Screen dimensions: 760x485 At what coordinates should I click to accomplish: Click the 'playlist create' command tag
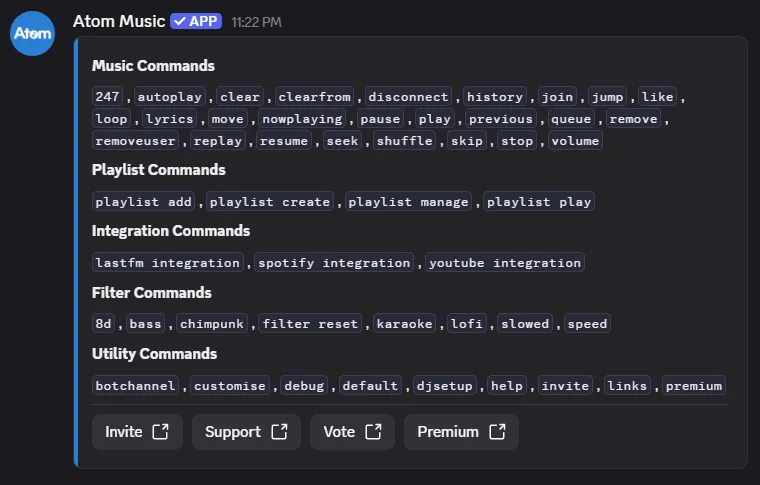coord(270,202)
